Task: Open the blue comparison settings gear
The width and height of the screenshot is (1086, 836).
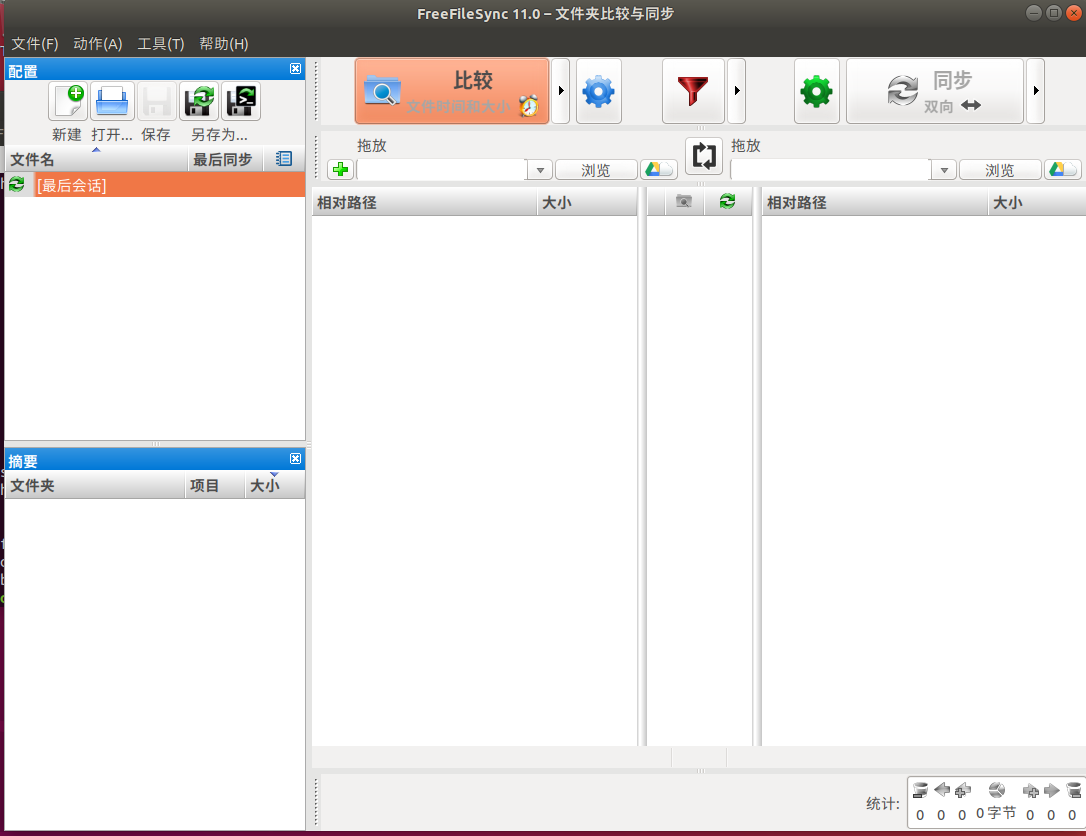Action: click(598, 91)
